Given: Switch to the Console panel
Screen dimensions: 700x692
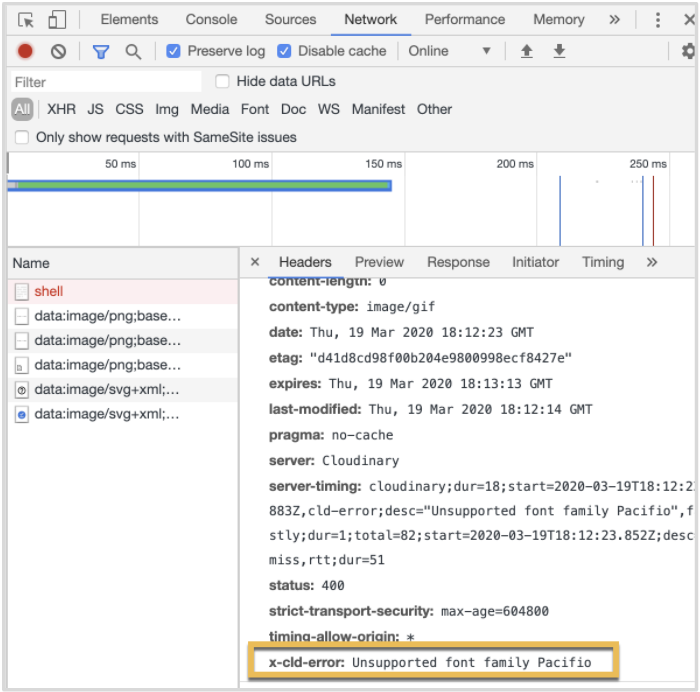Looking at the screenshot, I should pyautogui.click(x=211, y=20).
